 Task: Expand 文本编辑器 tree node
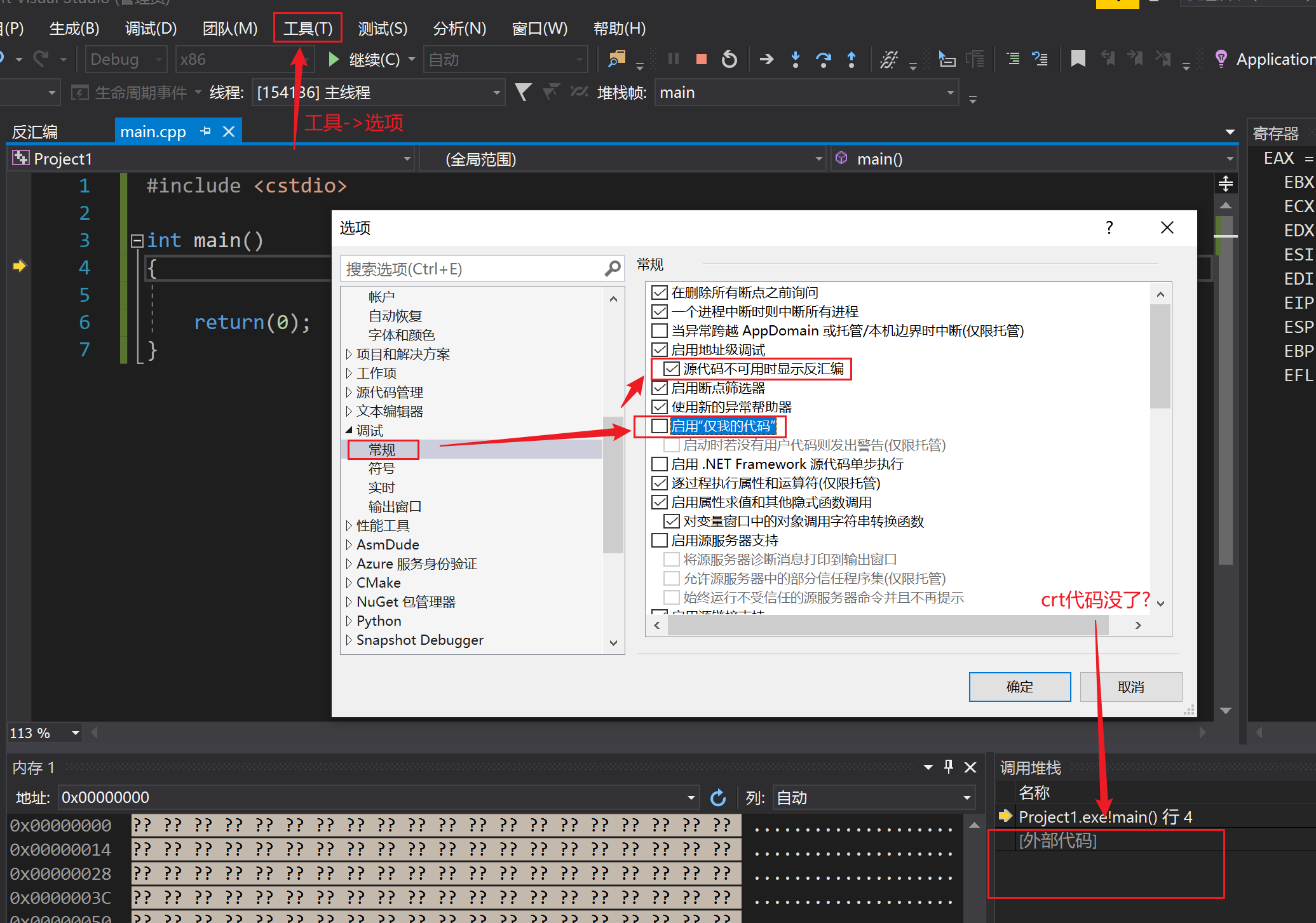click(x=349, y=411)
